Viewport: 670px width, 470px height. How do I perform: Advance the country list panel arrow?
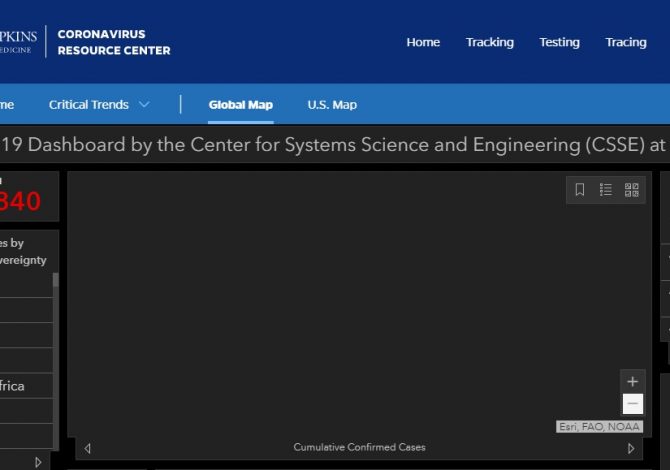(38, 462)
